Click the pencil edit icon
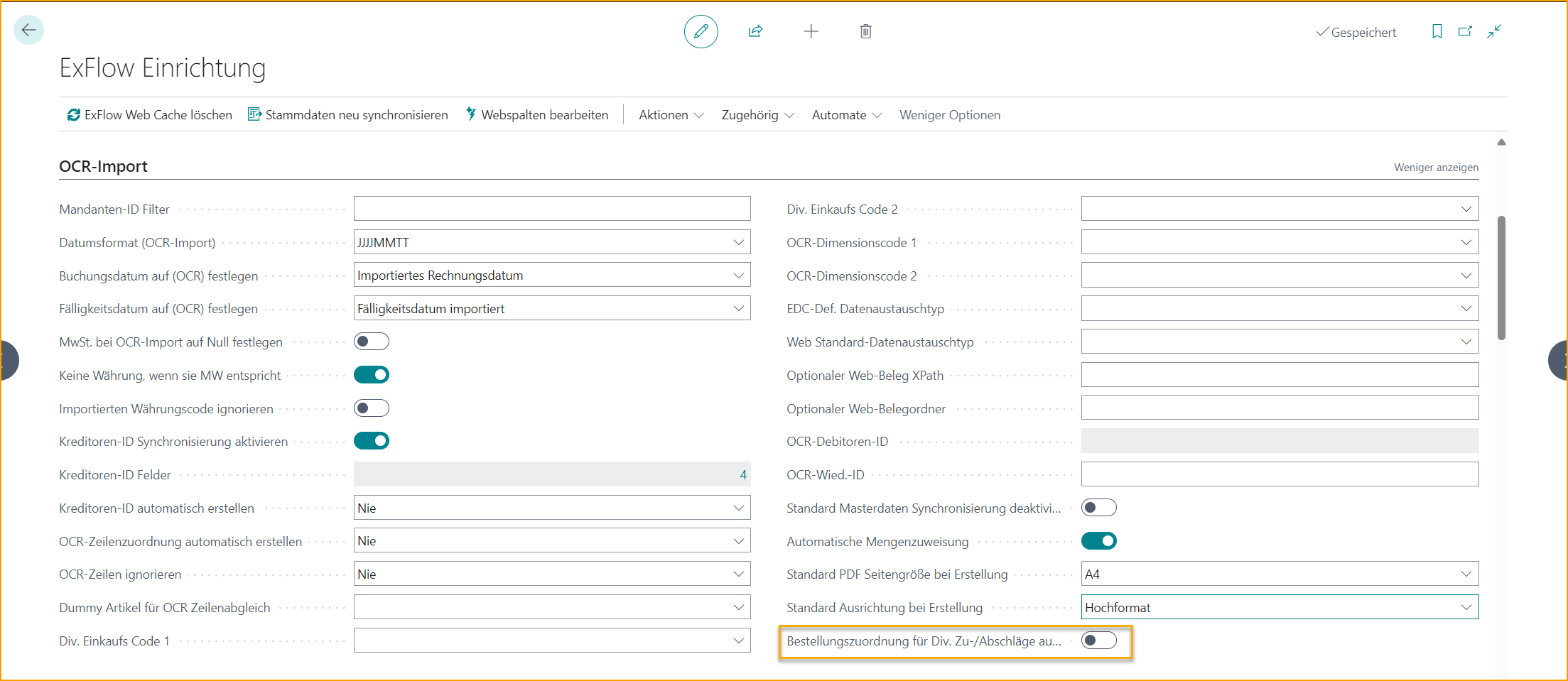The width and height of the screenshot is (1568, 681). point(701,31)
